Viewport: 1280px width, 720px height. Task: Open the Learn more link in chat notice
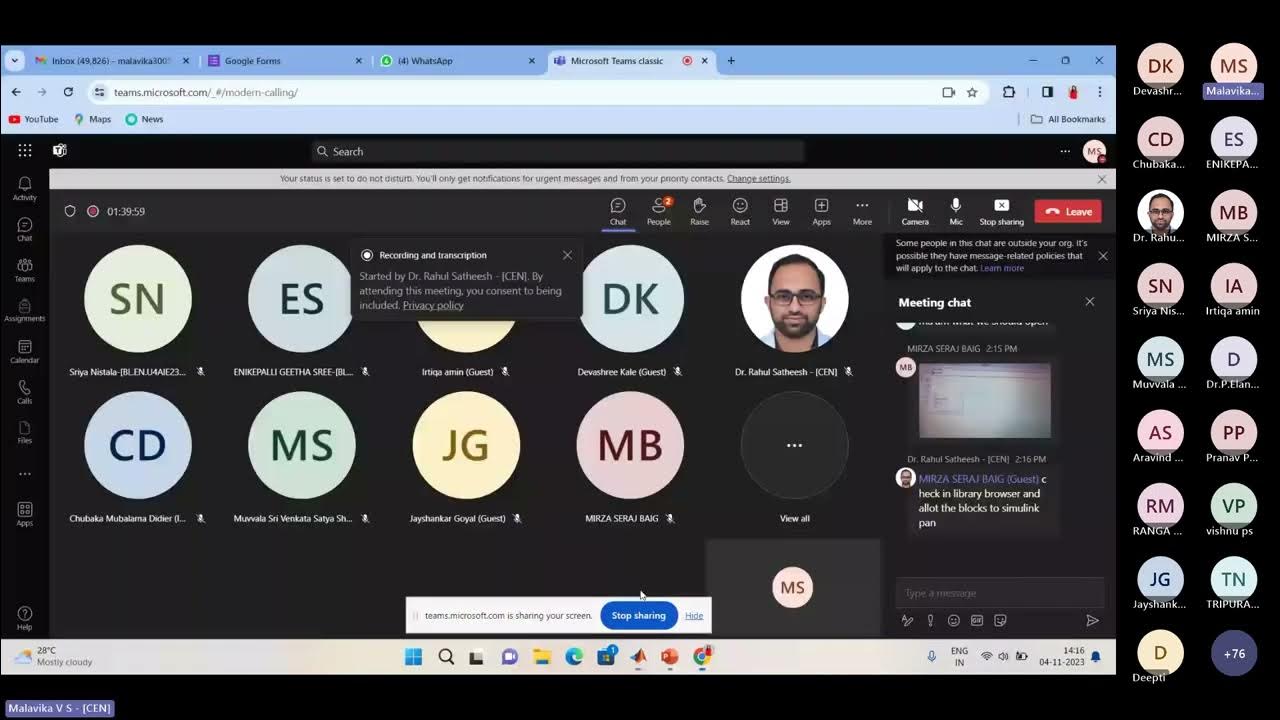1002,268
